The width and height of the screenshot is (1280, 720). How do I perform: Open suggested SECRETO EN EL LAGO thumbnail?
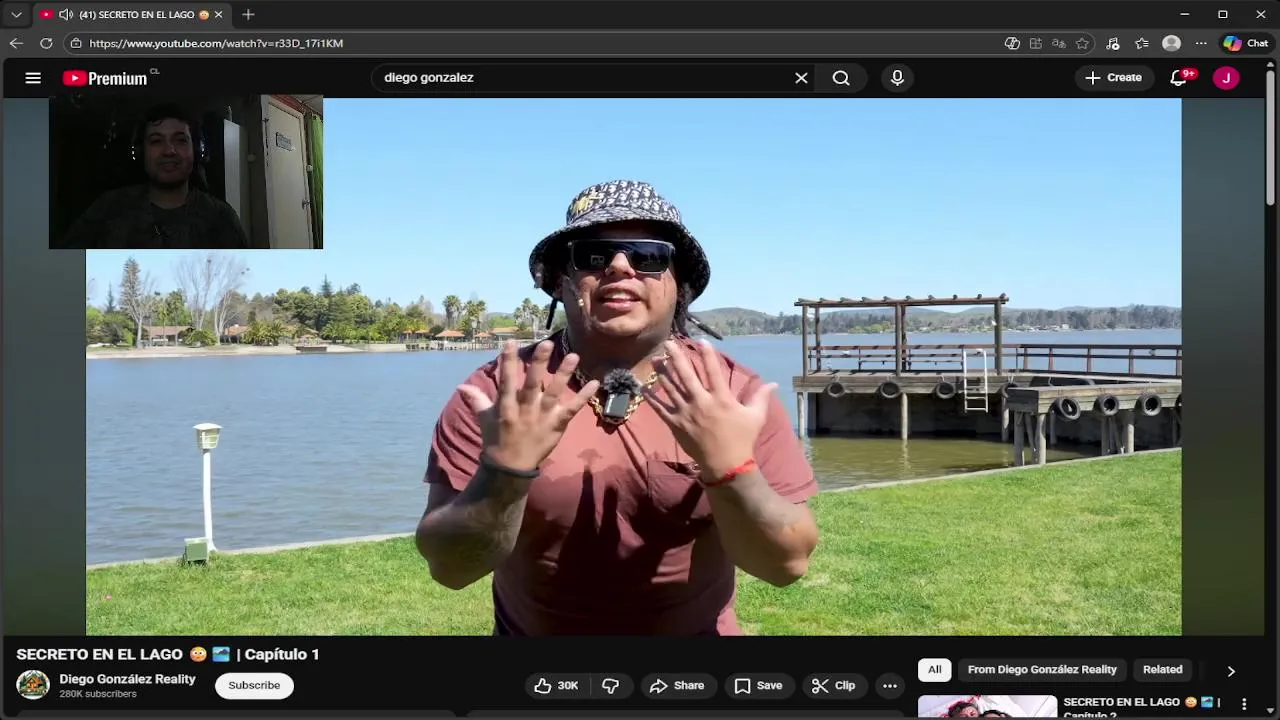[987, 707]
